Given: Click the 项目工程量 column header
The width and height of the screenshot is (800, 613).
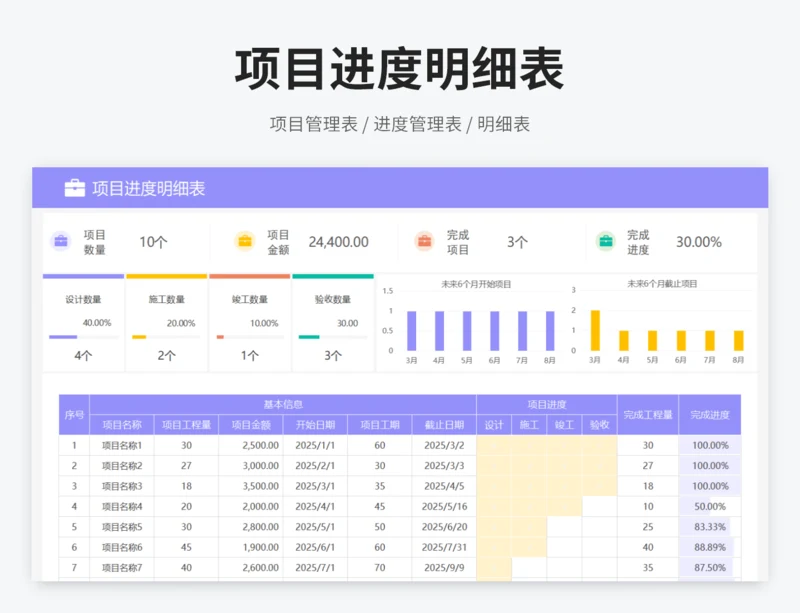Looking at the screenshot, I should click(x=186, y=425).
